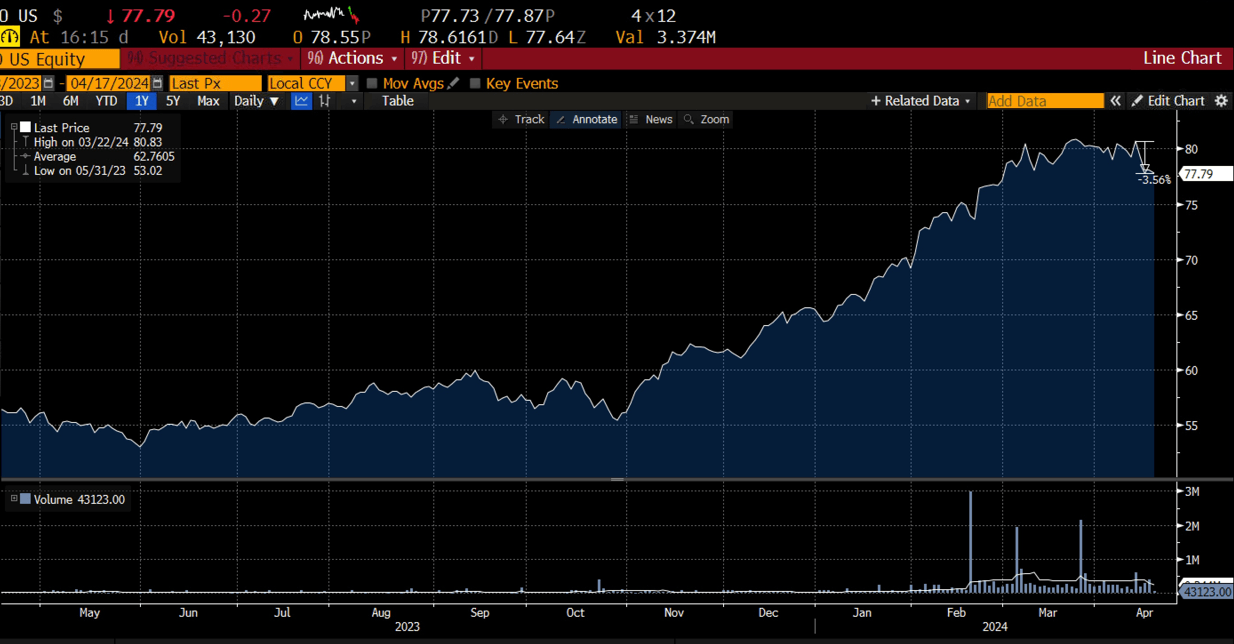Click the panel divider handle above Volume
Viewport: 1234px width, 644px height.
click(x=617, y=480)
